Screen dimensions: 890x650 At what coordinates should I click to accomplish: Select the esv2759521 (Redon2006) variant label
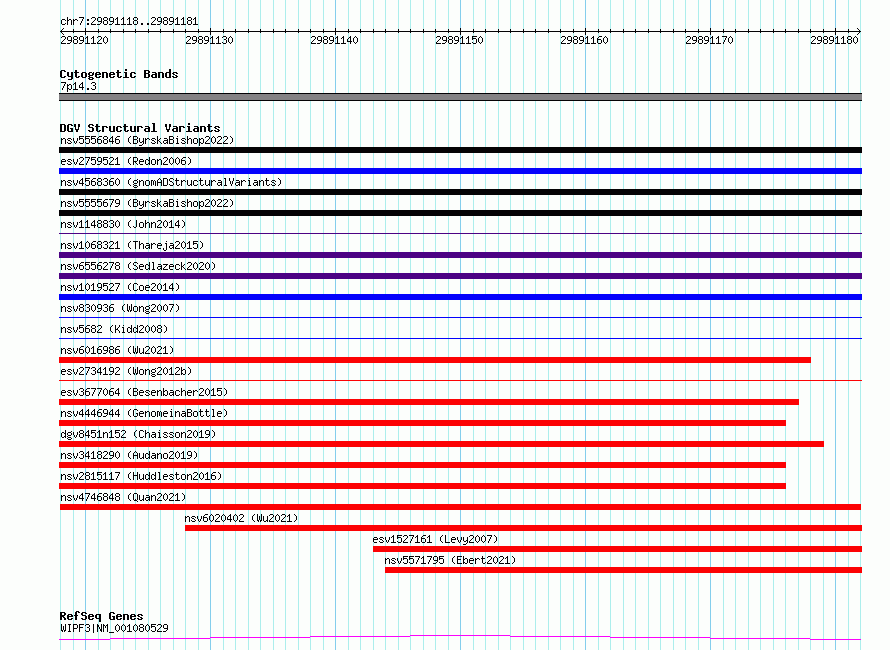[x=126, y=161]
